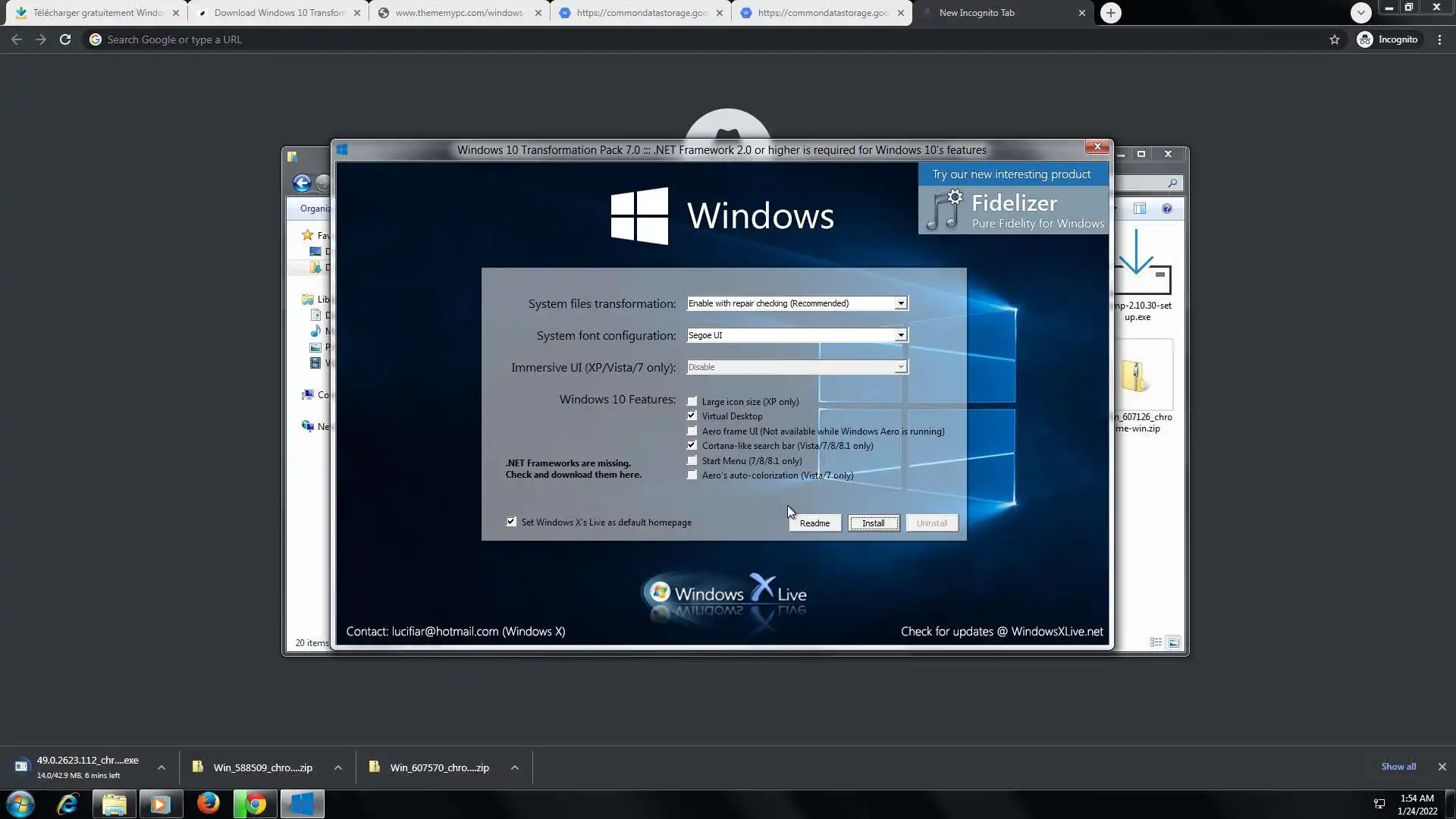
Task: Expand options for Win_588509_chro zip download
Action: pyautogui.click(x=338, y=767)
